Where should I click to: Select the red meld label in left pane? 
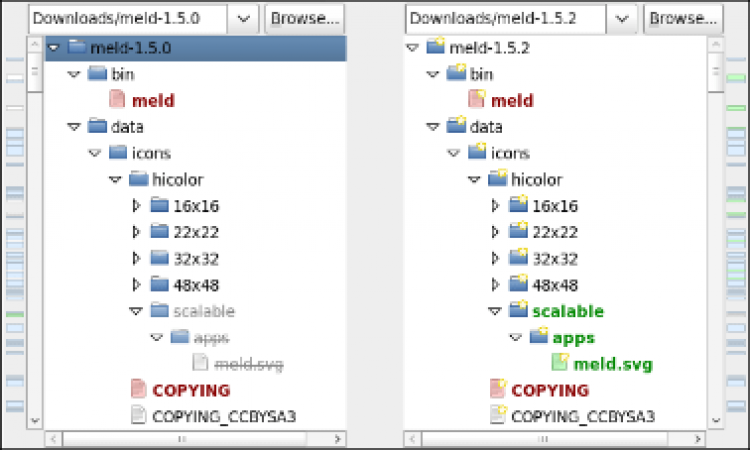pos(153,101)
